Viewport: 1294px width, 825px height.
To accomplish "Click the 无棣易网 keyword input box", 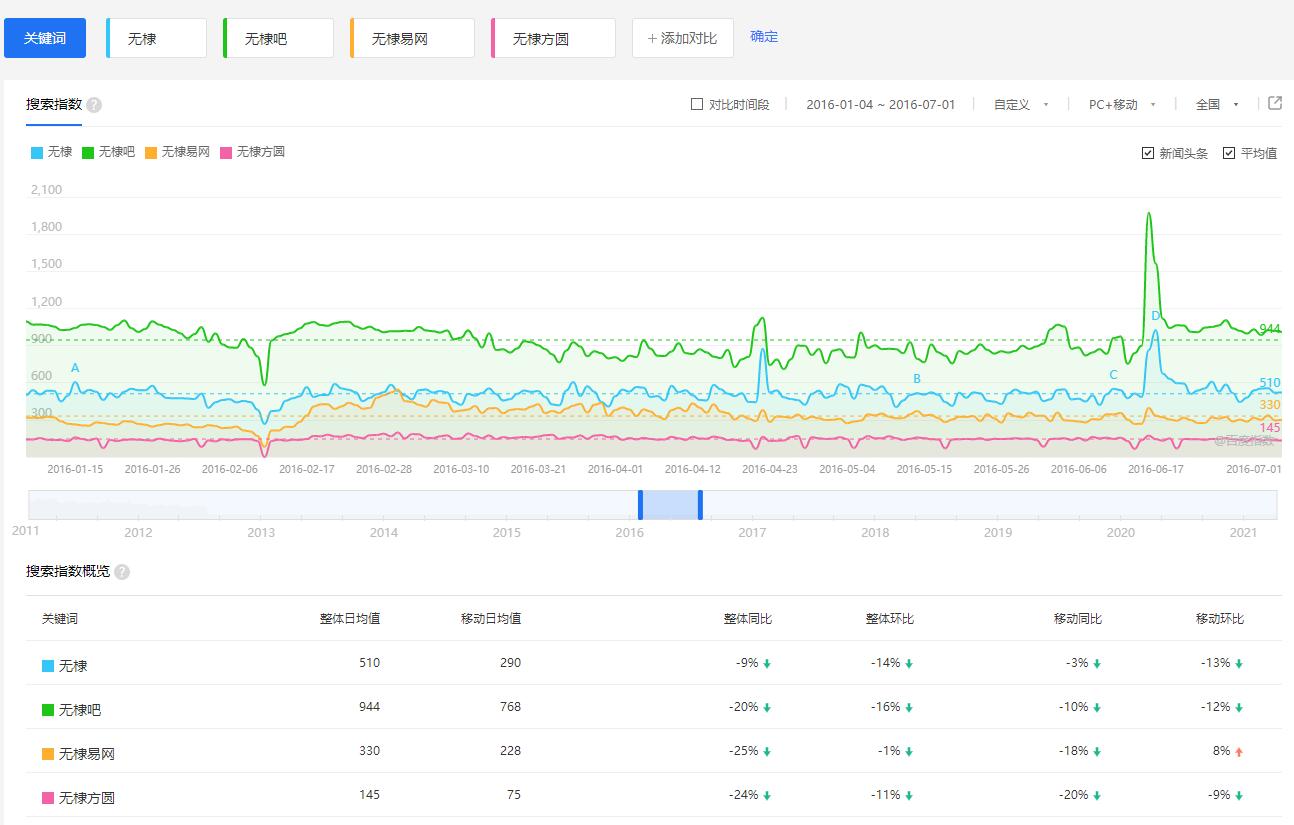I will click(412, 38).
